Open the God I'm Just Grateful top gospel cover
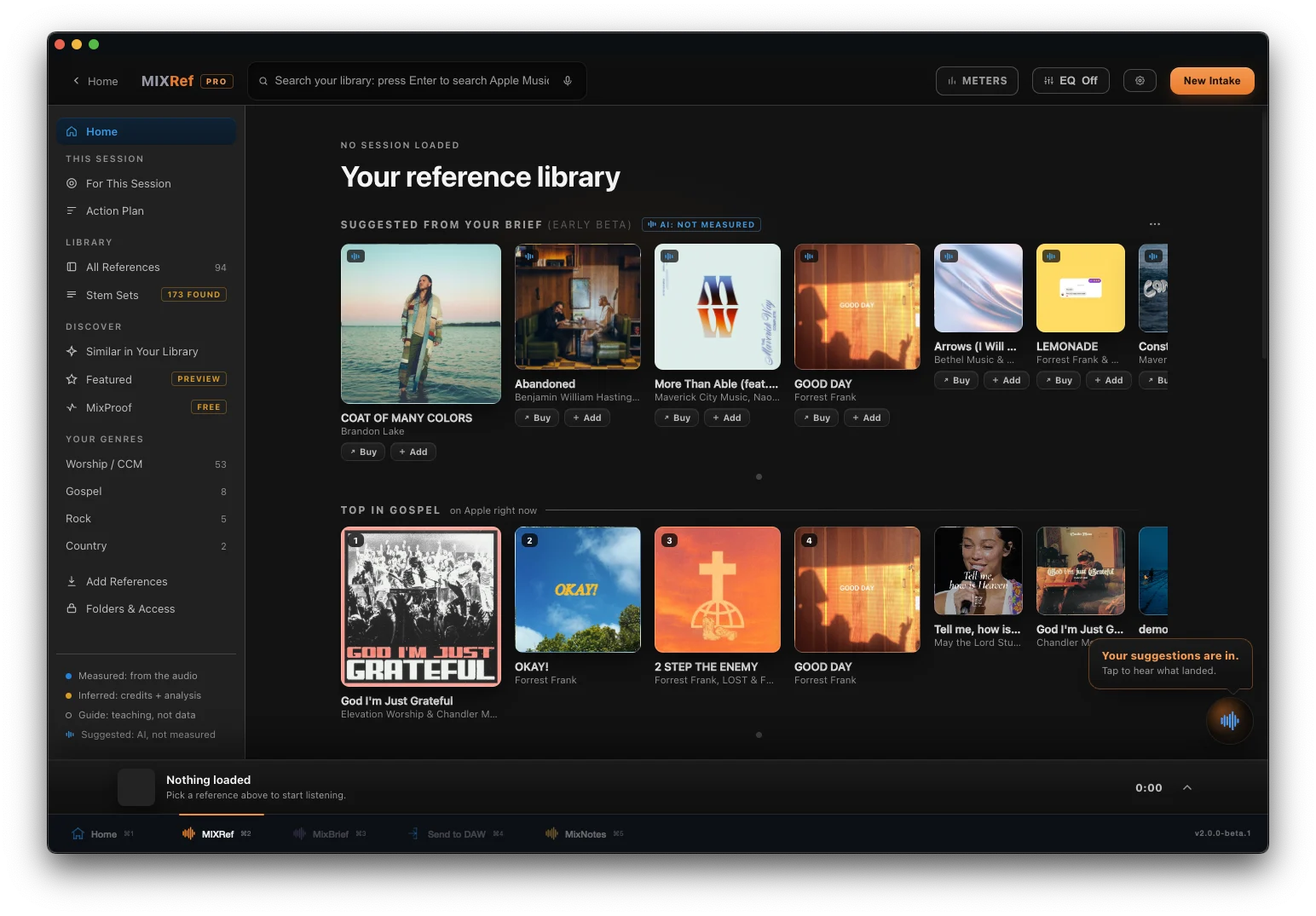Screen dimensions: 1316x916 pos(421,607)
